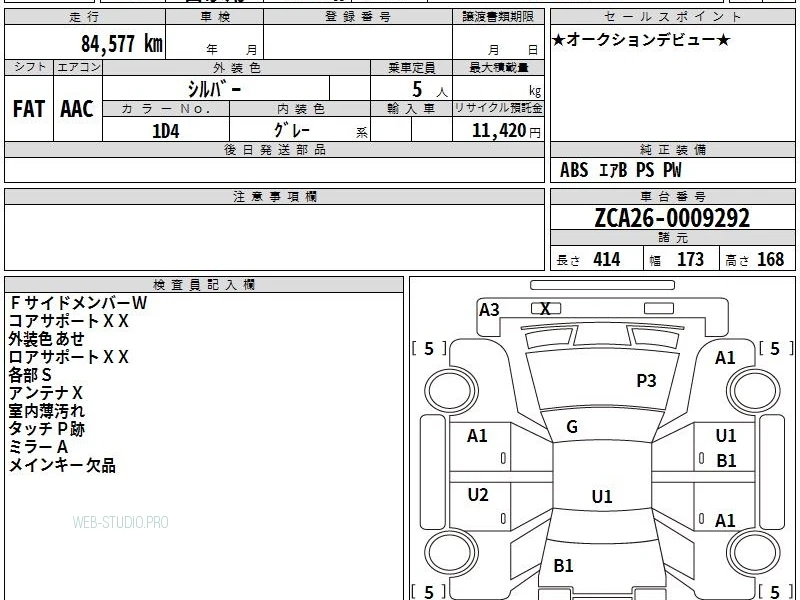Click the 車台番号 header
This screenshot has width=800, height=600.
click(672, 196)
